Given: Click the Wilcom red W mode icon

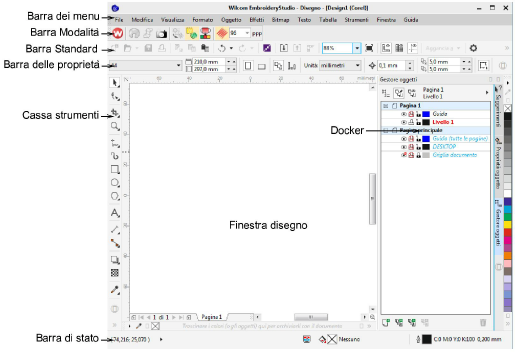Looking at the screenshot, I should coord(118,33).
